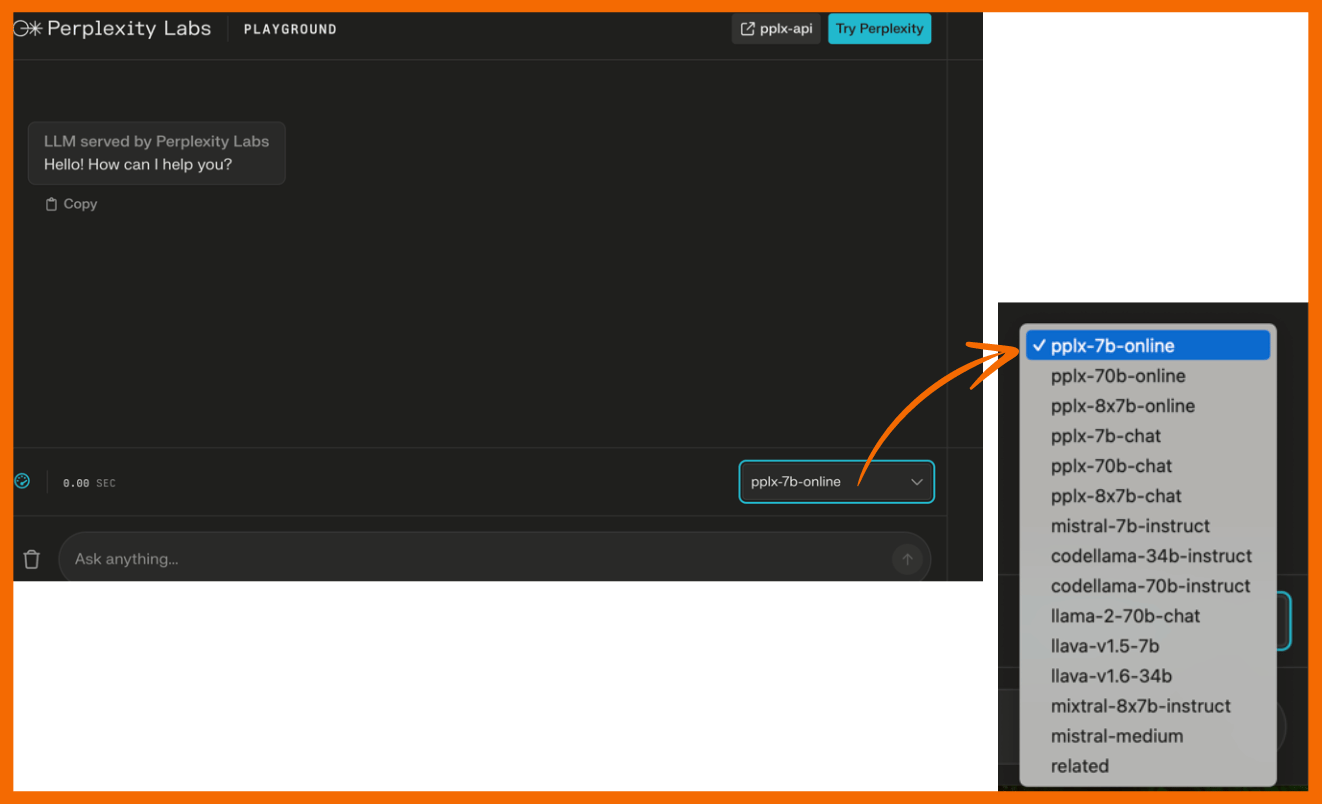Click the Try Perplexity button
1322x804 pixels.
tap(879, 29)
